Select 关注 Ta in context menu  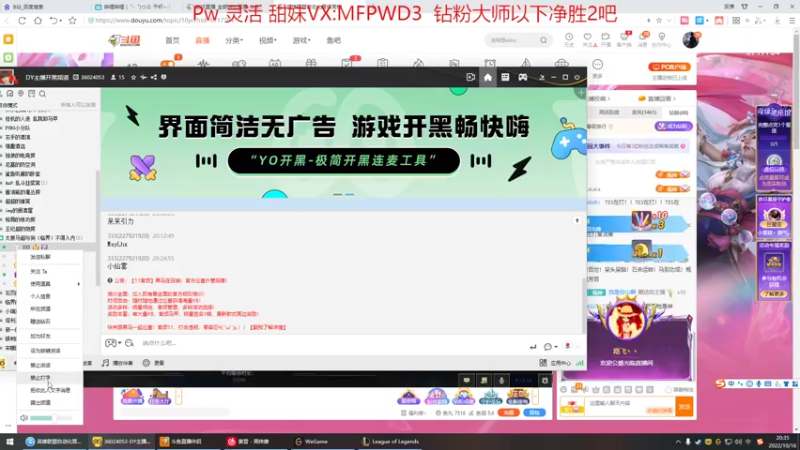39,271
